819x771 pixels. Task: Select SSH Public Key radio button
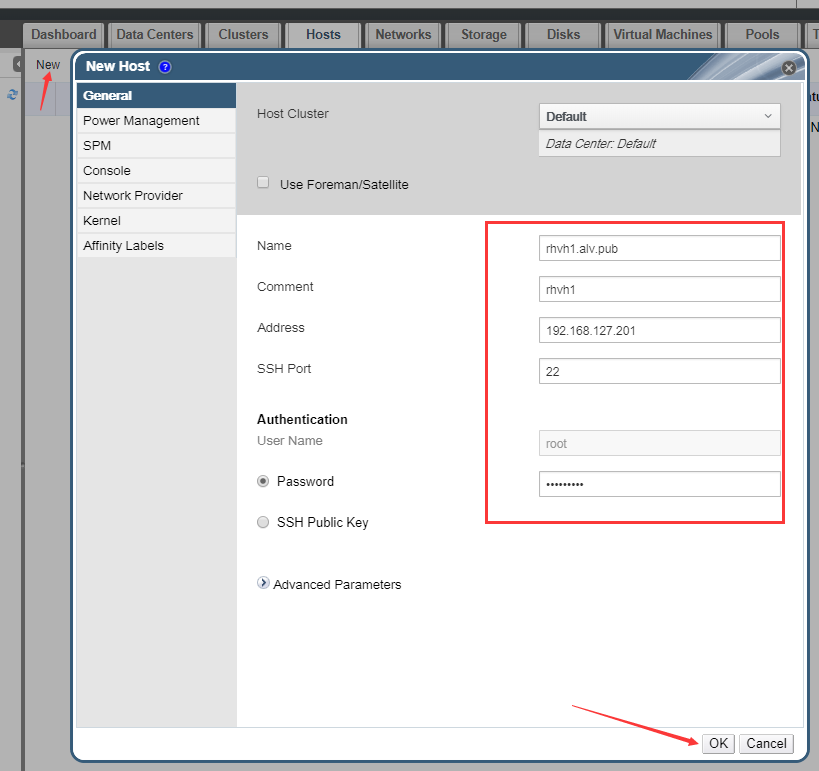pos(263,522)
